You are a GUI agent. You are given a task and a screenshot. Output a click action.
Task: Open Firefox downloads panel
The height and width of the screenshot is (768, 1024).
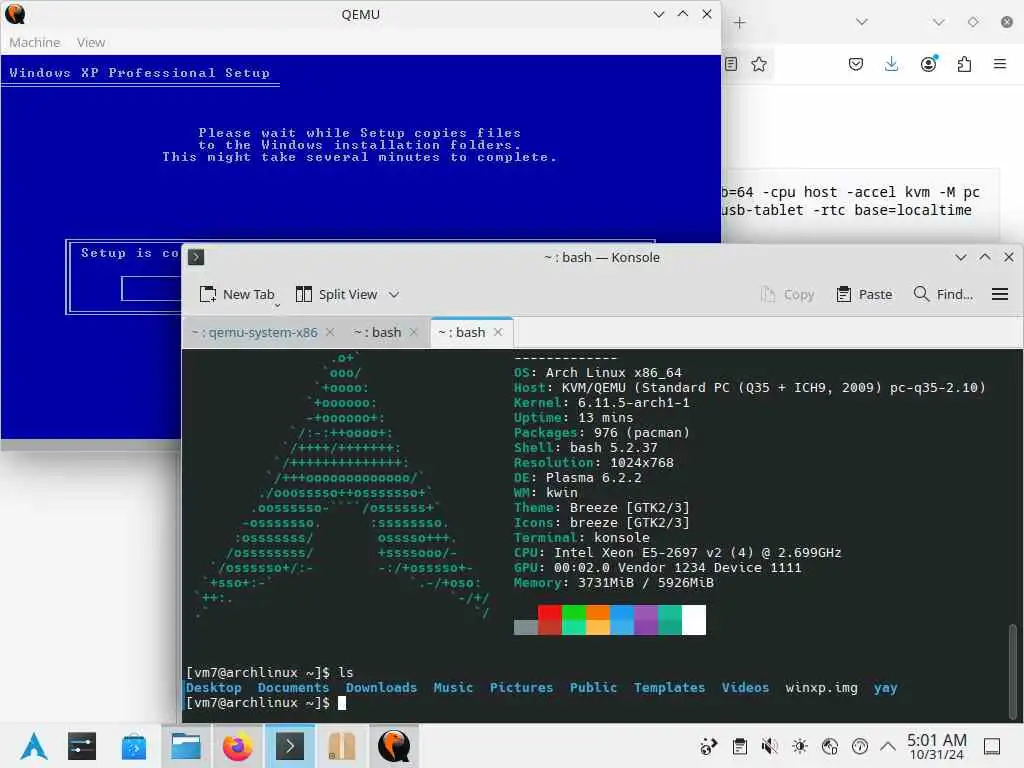(x=891, y=64)
